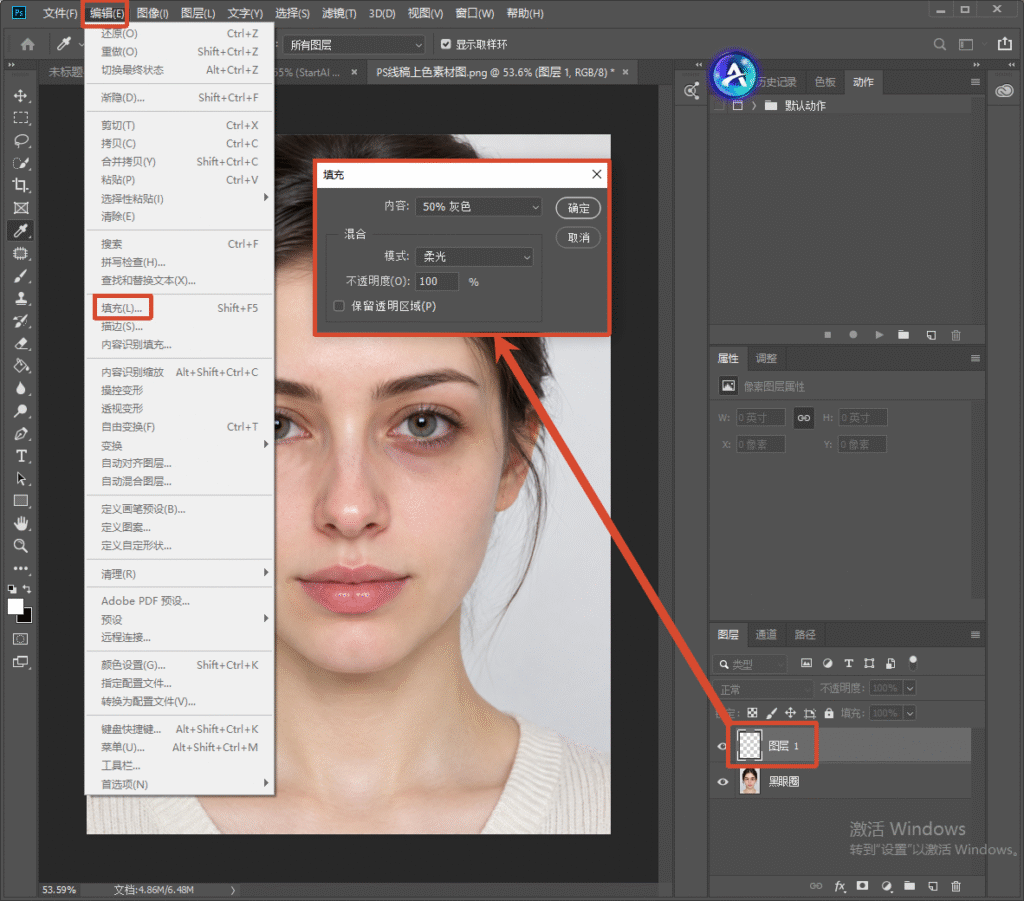Screen dimensions: 1024x901
Task: Open Layers panel flyout menu
Action: tap(975, 635)
